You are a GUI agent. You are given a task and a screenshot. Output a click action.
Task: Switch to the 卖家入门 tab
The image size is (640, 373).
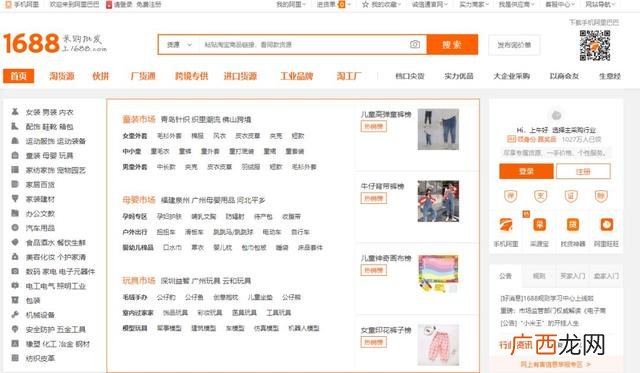click(x=606, y=276)
